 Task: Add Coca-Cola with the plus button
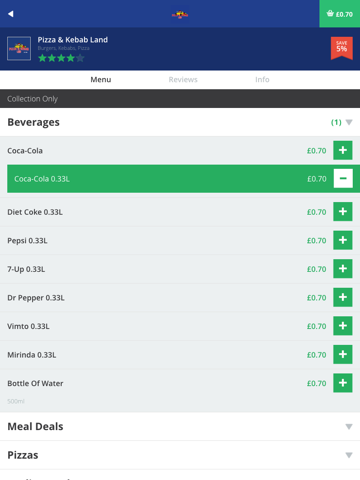click(x=343, y=150)
